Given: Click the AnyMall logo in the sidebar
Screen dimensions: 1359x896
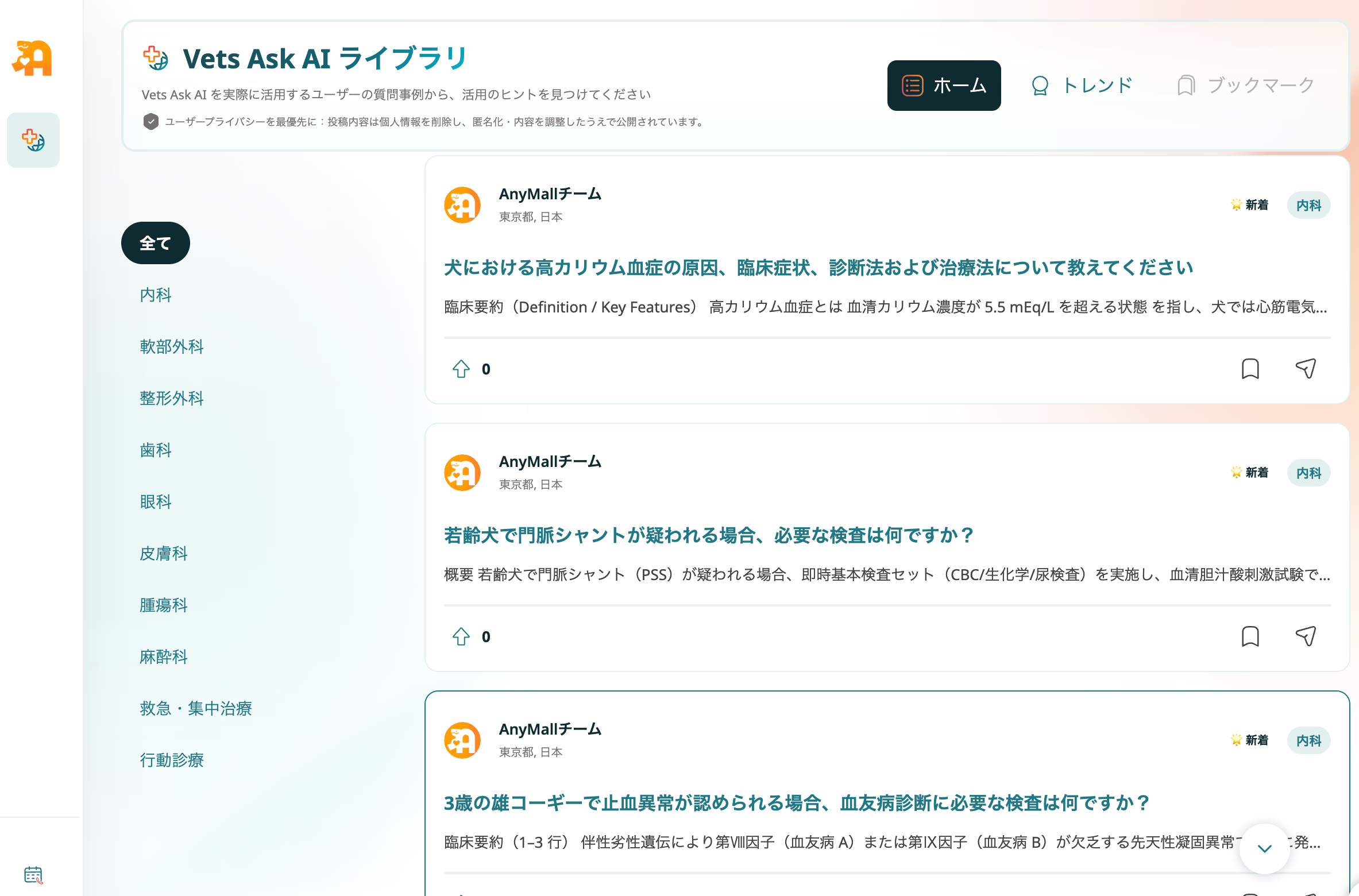Looking at the screenshot, I should [x=32, y=58].
